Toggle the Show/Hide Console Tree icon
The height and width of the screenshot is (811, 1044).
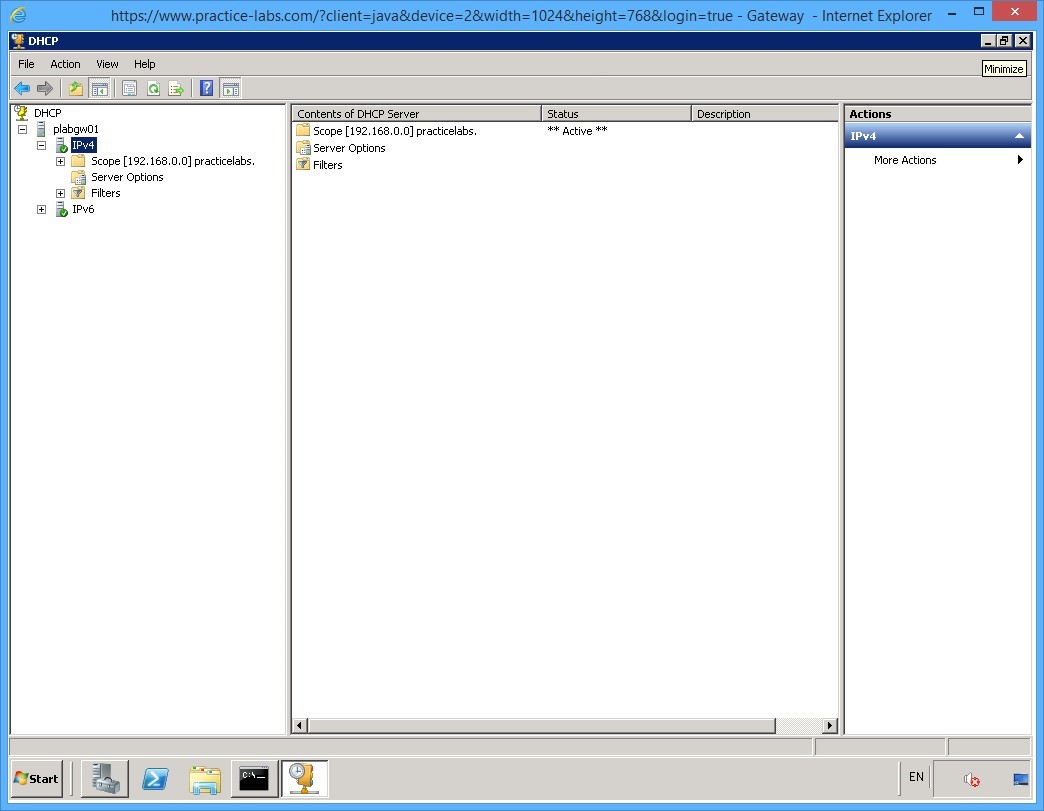pyautogui.click(x=101, y=88)
